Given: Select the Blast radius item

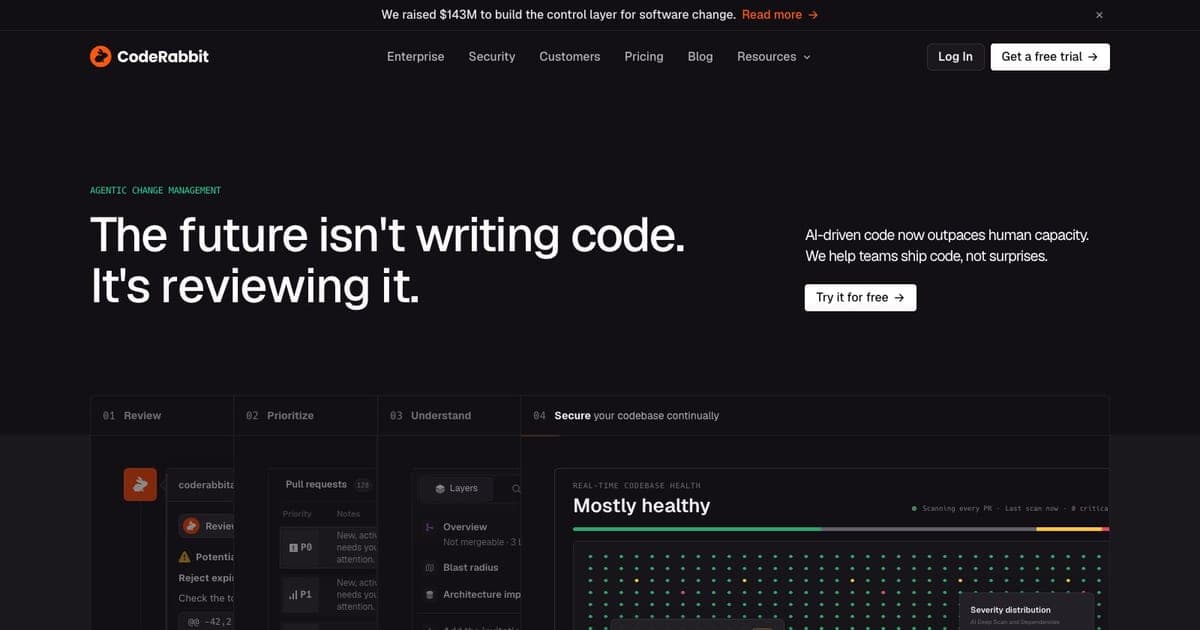Looking at the screenshot, I should click(x=470, y=568).
